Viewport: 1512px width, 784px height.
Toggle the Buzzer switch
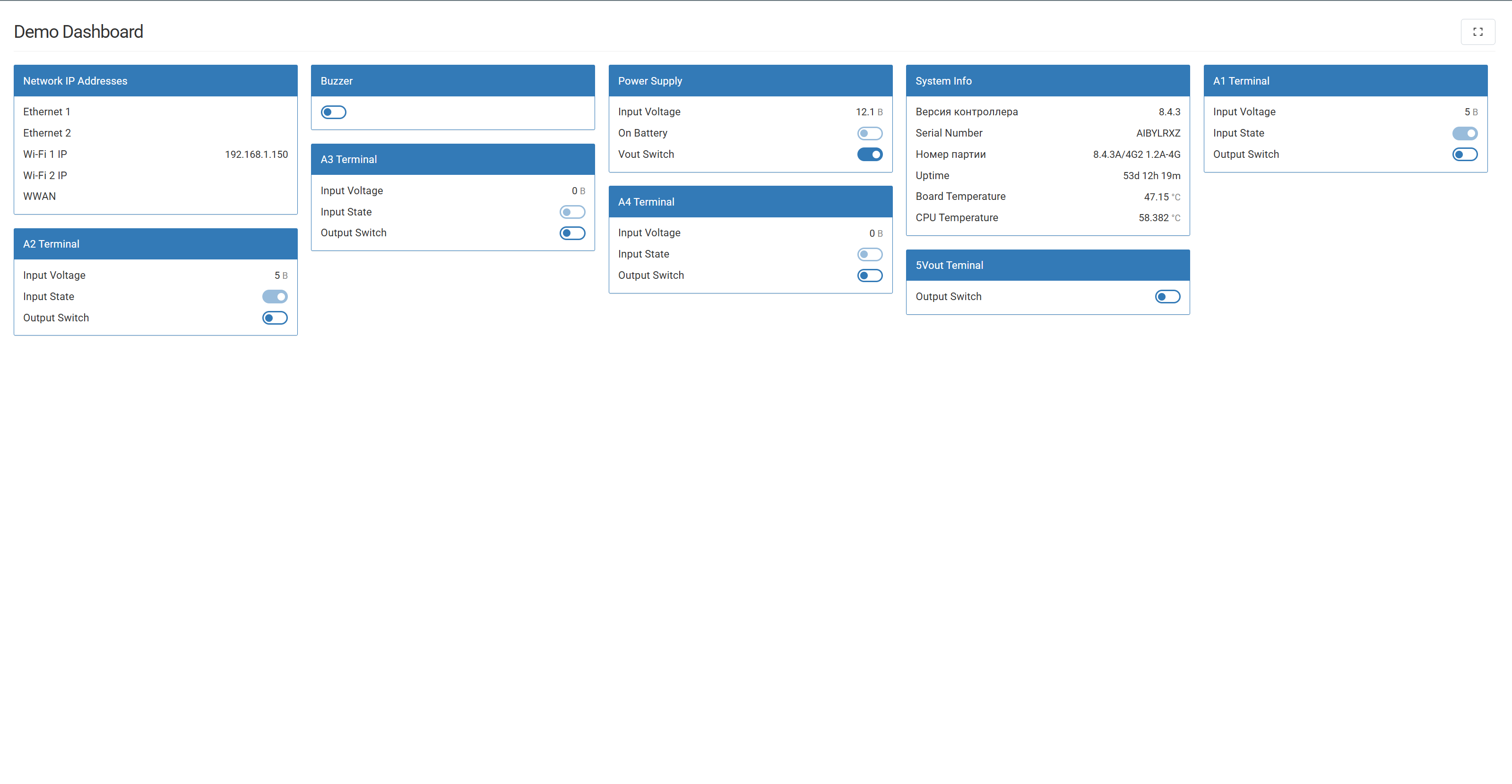click(x=333, y=112)
